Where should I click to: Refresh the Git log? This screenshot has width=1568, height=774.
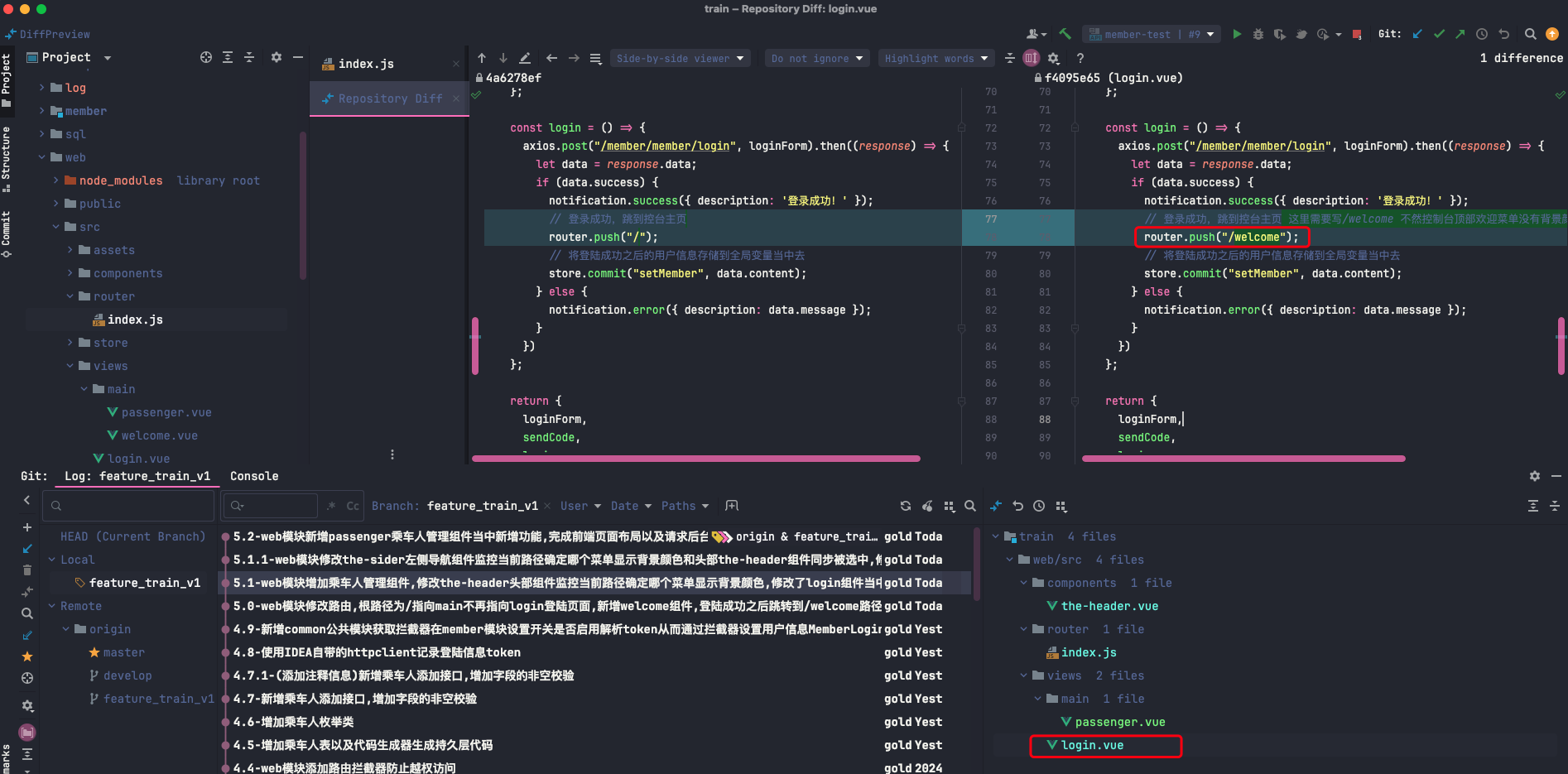click(906, 506)
